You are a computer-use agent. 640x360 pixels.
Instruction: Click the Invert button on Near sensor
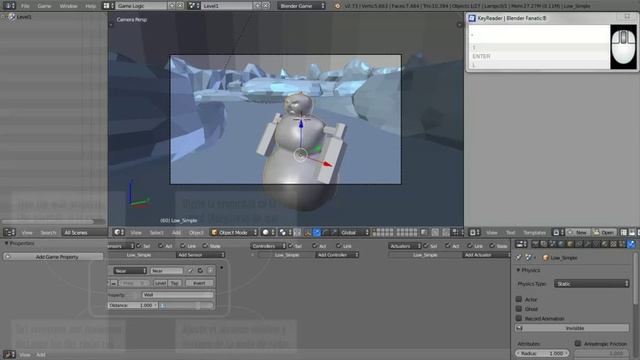tap(199, 283)
